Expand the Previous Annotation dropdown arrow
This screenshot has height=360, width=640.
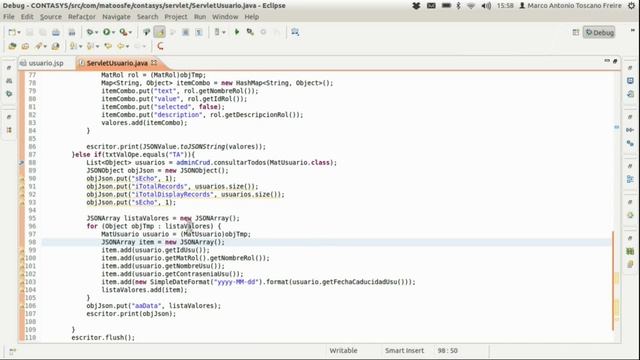click(x=97, y=47)
